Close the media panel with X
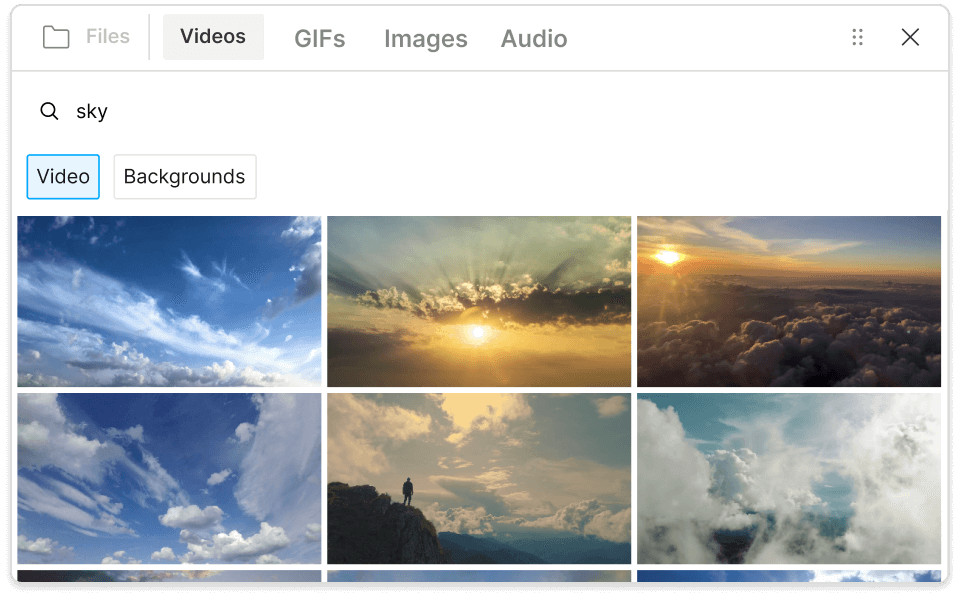 910,37
